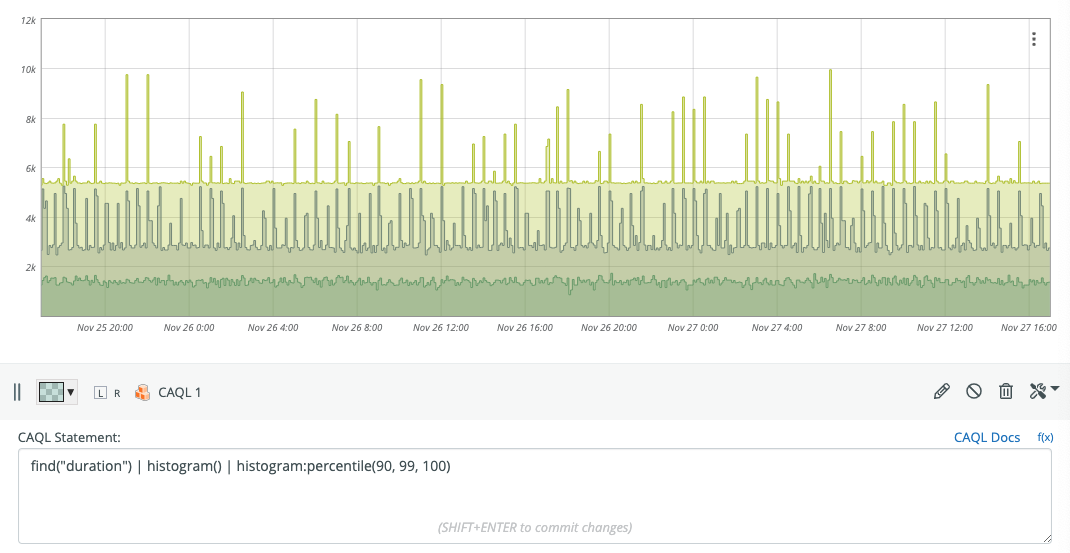
Task: Click the 6k y-axis label
Action: (30, 169)
